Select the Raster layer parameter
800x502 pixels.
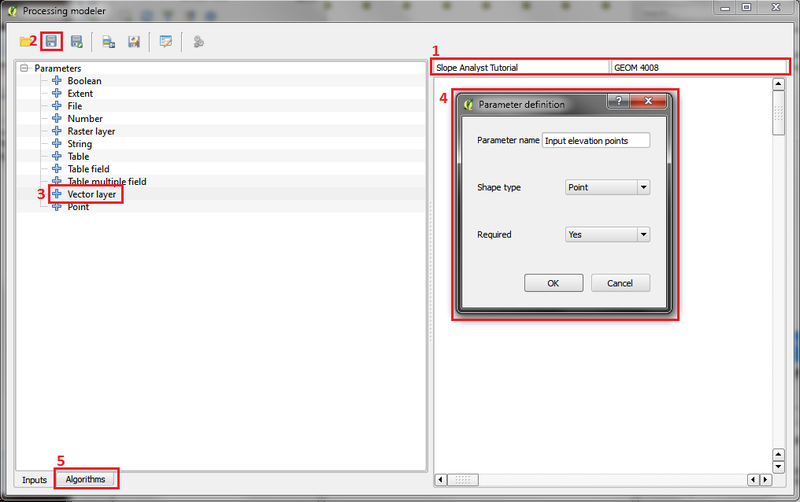(91, 131)
